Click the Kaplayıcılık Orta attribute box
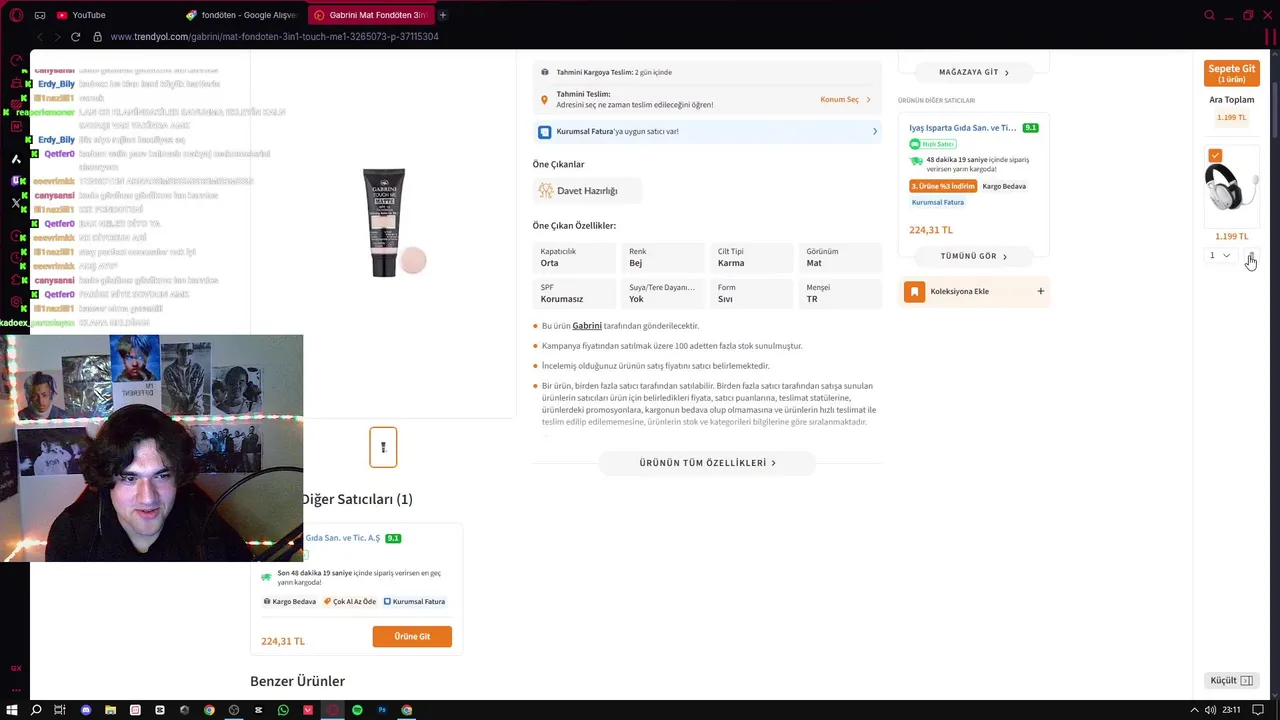The width and height of the screenshot is (1280, 720). (574, 257)
